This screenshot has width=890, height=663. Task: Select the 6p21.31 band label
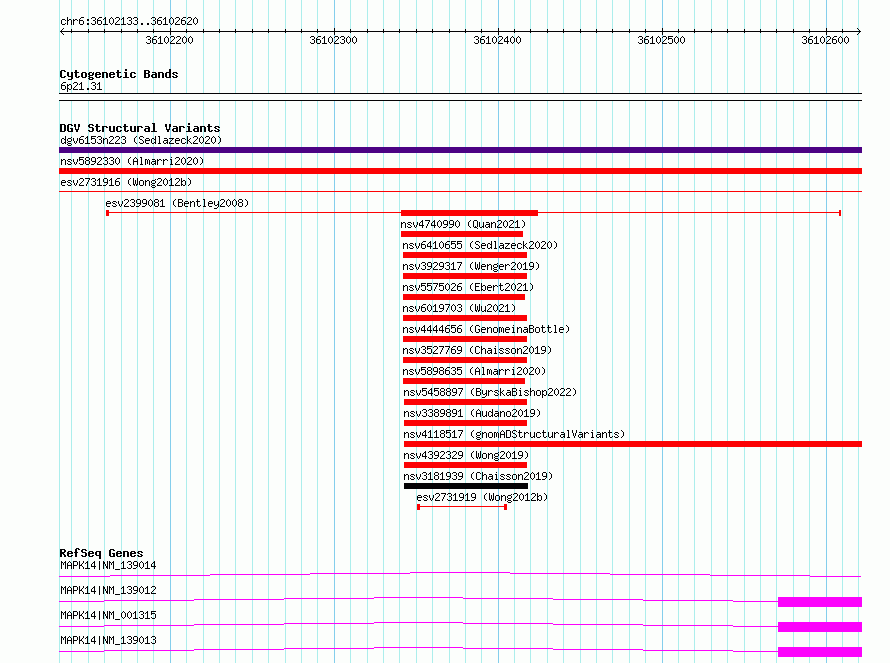pyautogui.click(x=81, y=86)
